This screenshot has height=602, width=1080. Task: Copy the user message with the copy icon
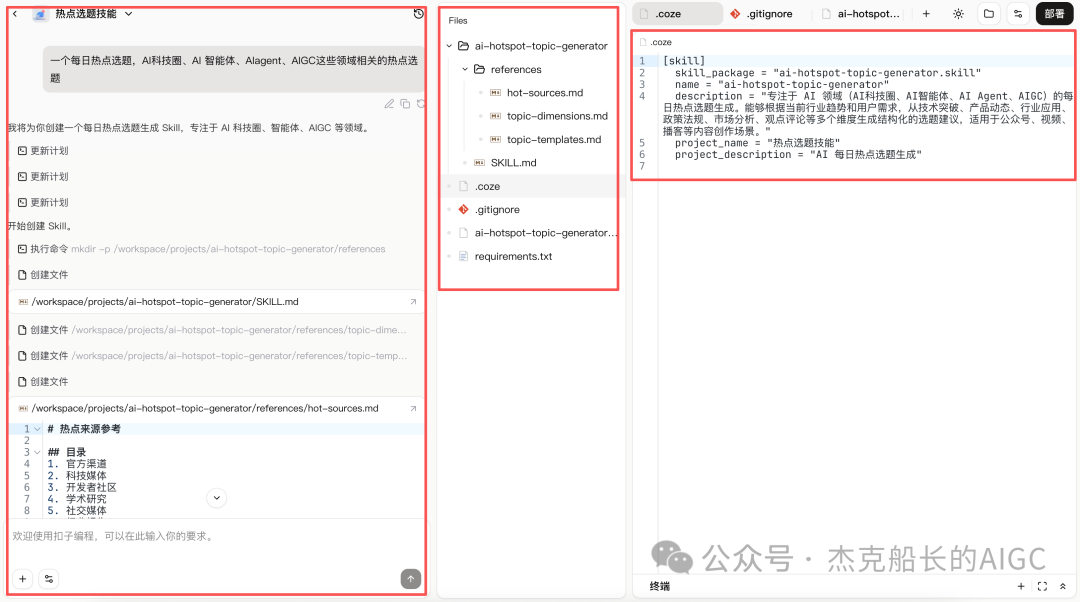405,104
